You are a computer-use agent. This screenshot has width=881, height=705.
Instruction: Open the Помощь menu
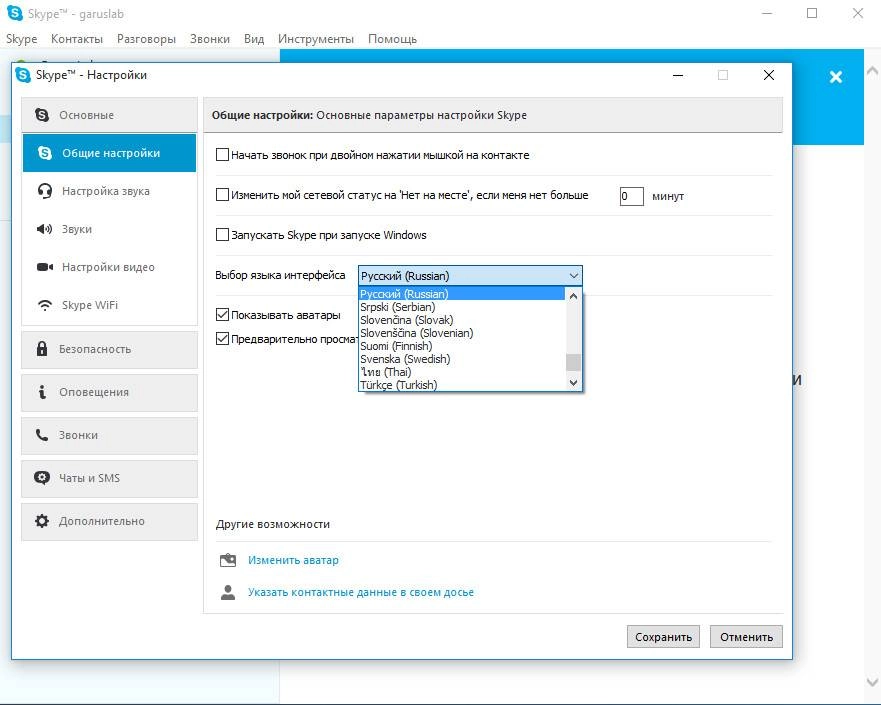click(392, 39)
